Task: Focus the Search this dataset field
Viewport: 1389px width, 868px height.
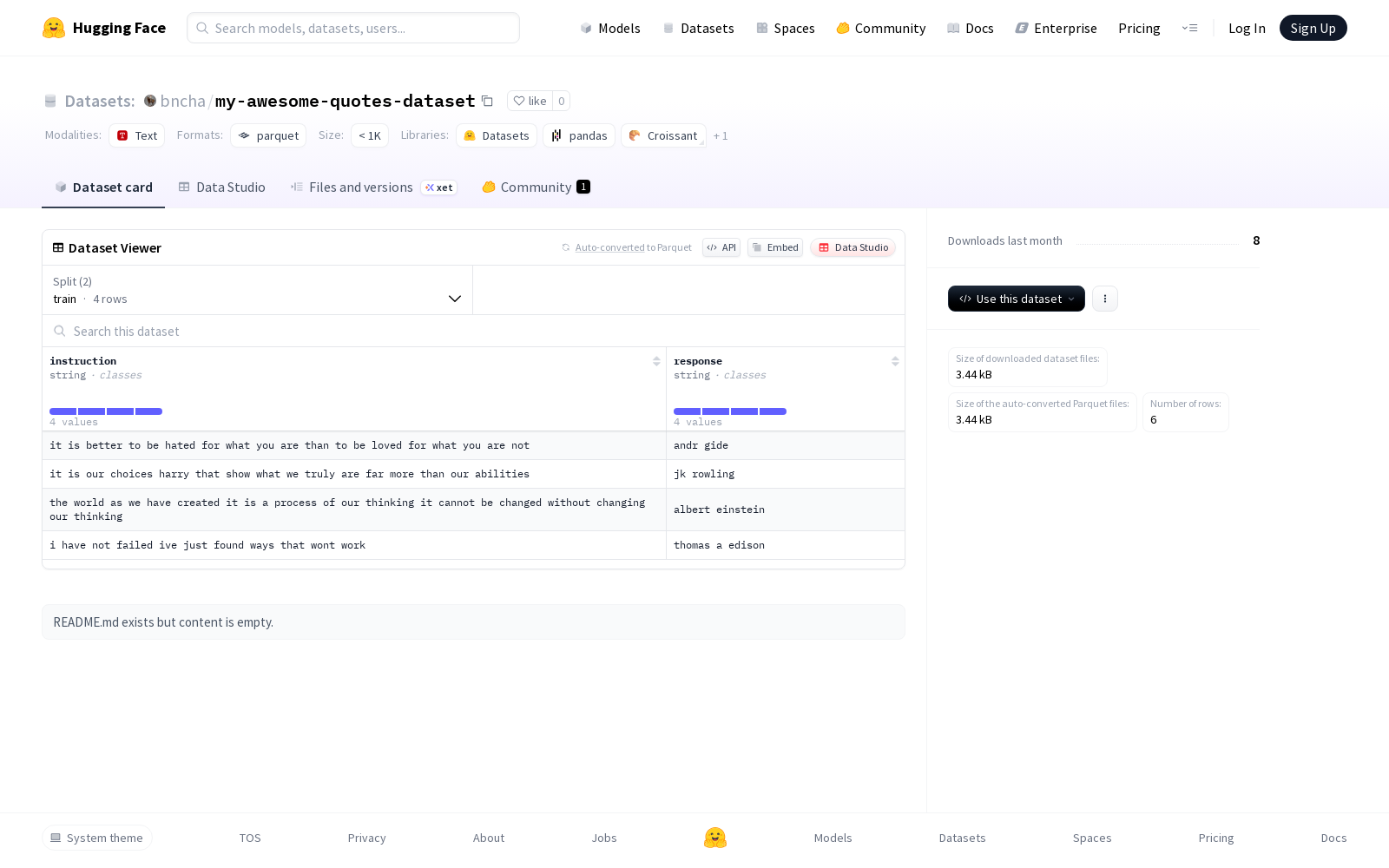Action: click(473, 331)
